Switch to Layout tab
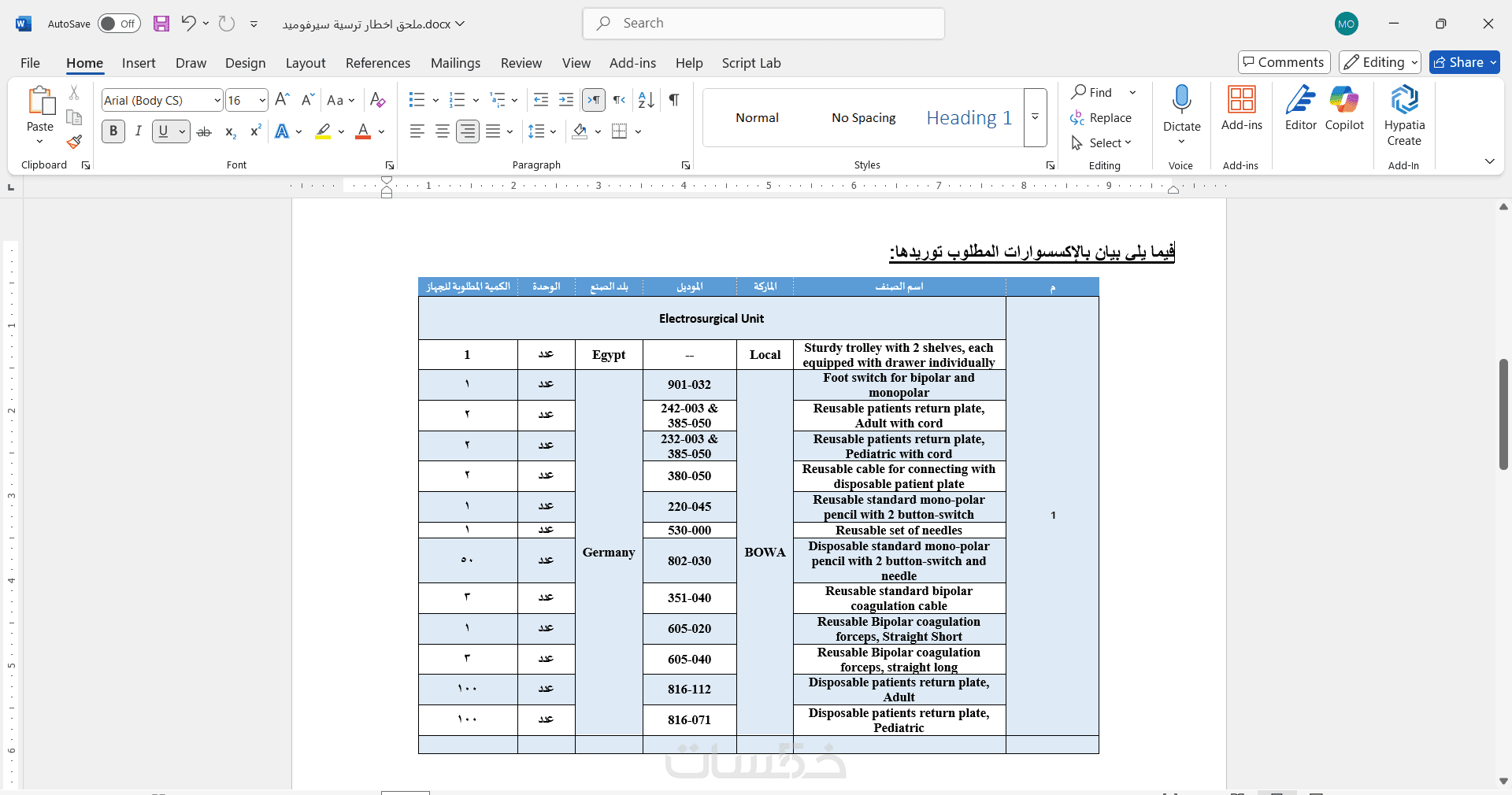The width and height of the screenshot is (1512, 795). coord(306,63)
